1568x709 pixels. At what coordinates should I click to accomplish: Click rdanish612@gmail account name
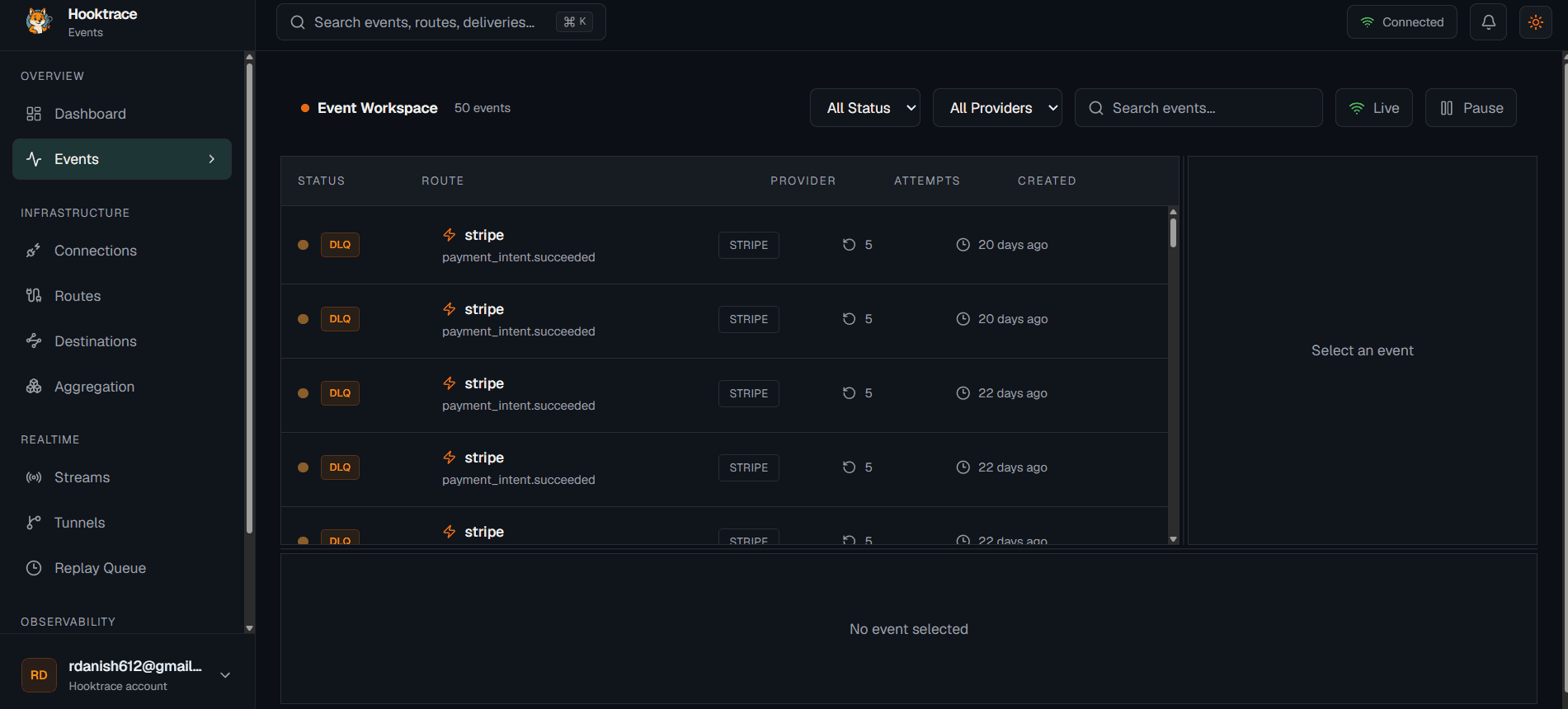(x=135, y=666)
